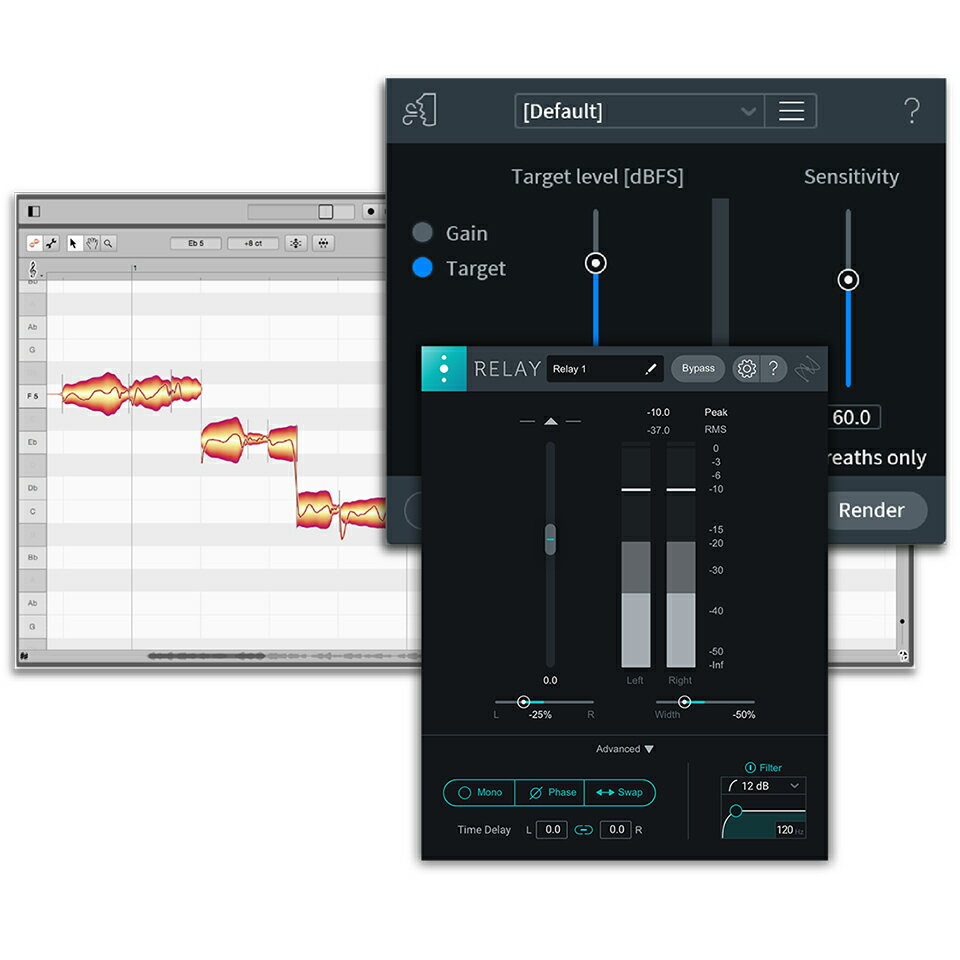Open the Breath Control help question mark
Screen dimensions: 960x960
tap(912, 111)
